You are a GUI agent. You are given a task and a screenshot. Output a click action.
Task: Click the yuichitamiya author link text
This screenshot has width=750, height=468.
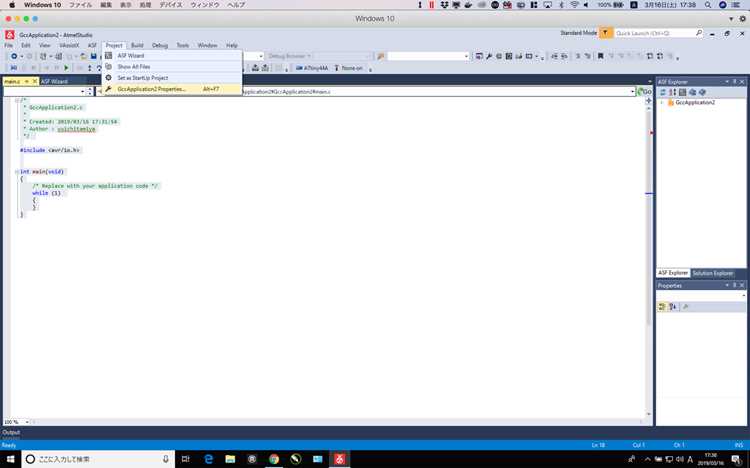click(x=77, y=129)
